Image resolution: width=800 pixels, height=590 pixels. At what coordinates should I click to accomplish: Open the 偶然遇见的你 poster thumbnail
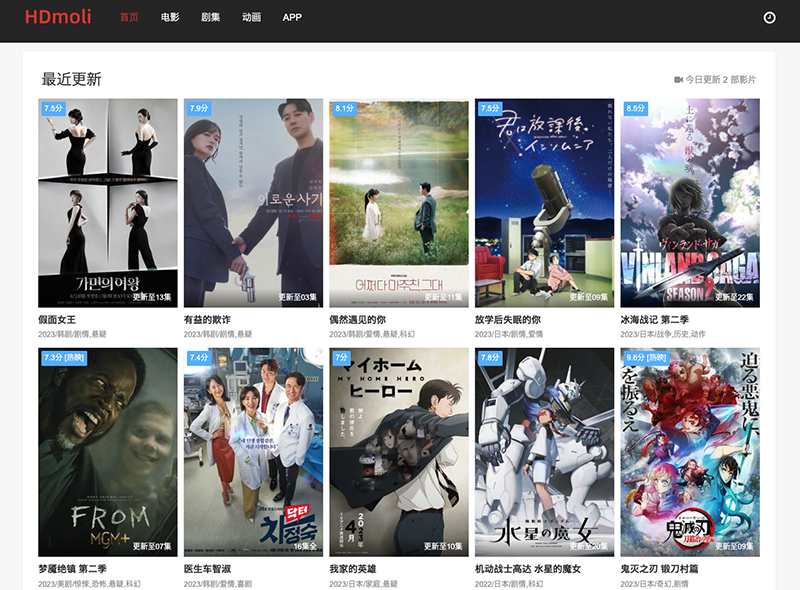click(399, 203)
